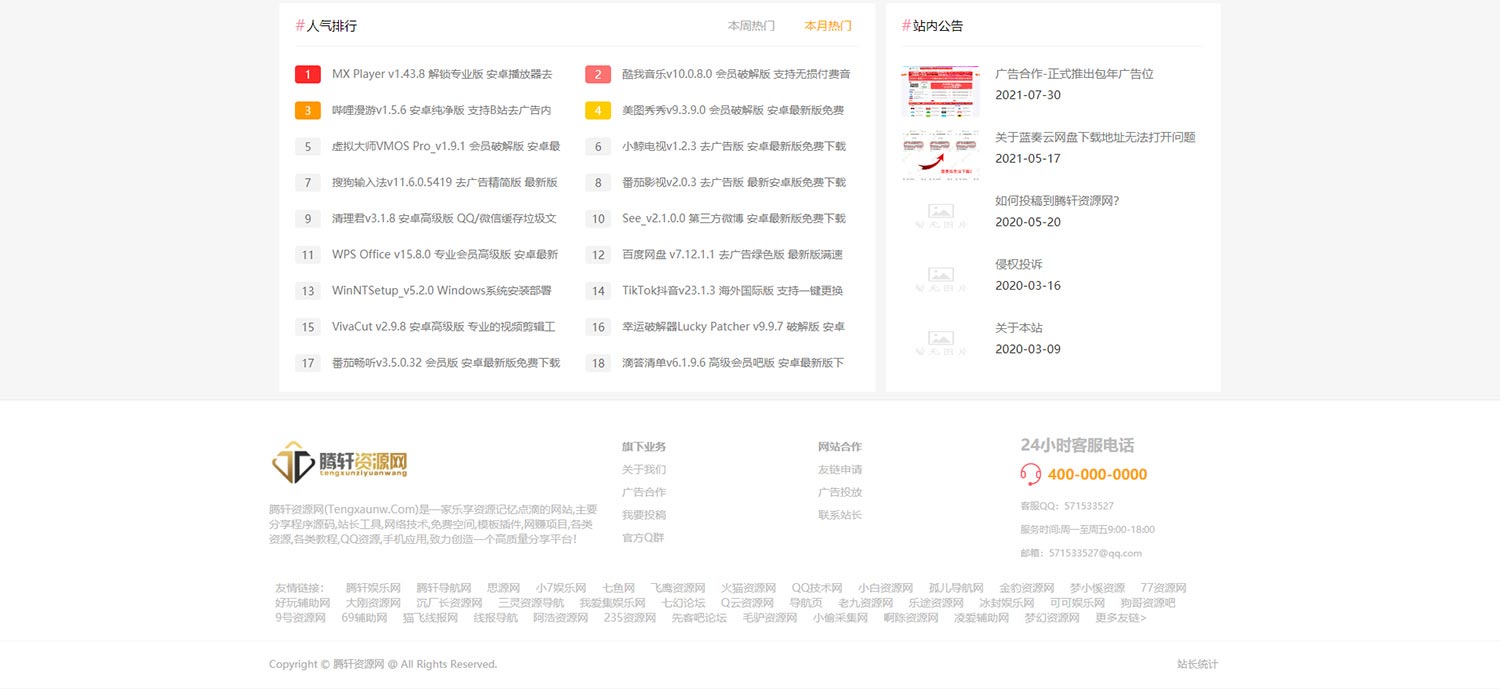Open 如何投稿到腾轩资源网? announcement

point(1057,201)
